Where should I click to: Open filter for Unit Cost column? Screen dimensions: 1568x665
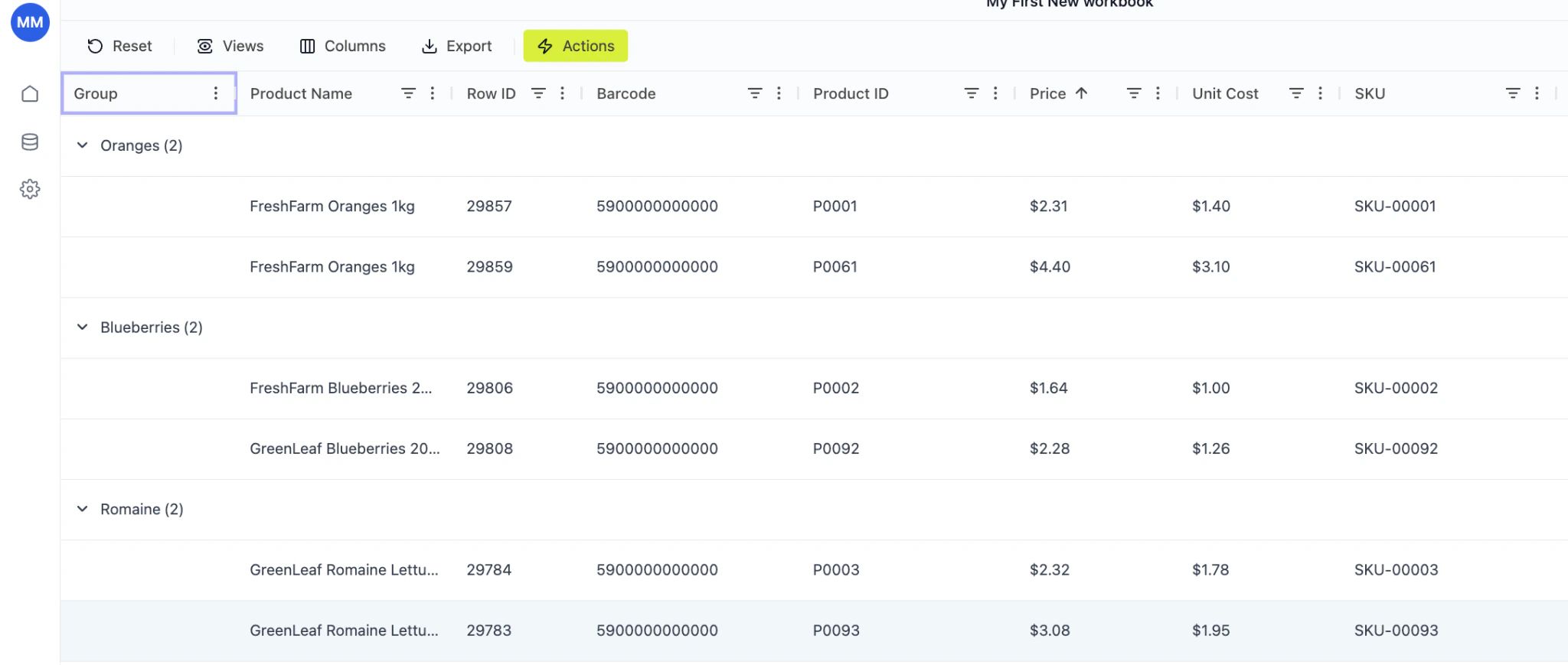coord(1296,93)
